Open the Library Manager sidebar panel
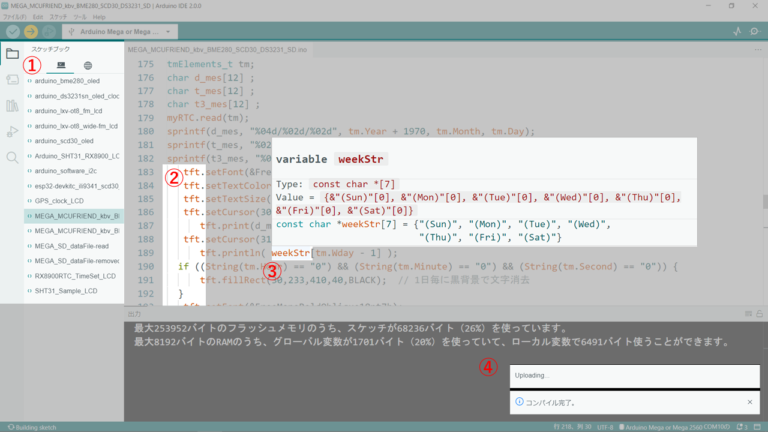The height and width of the screenshot is (432, 768). [x=12, y=105]
